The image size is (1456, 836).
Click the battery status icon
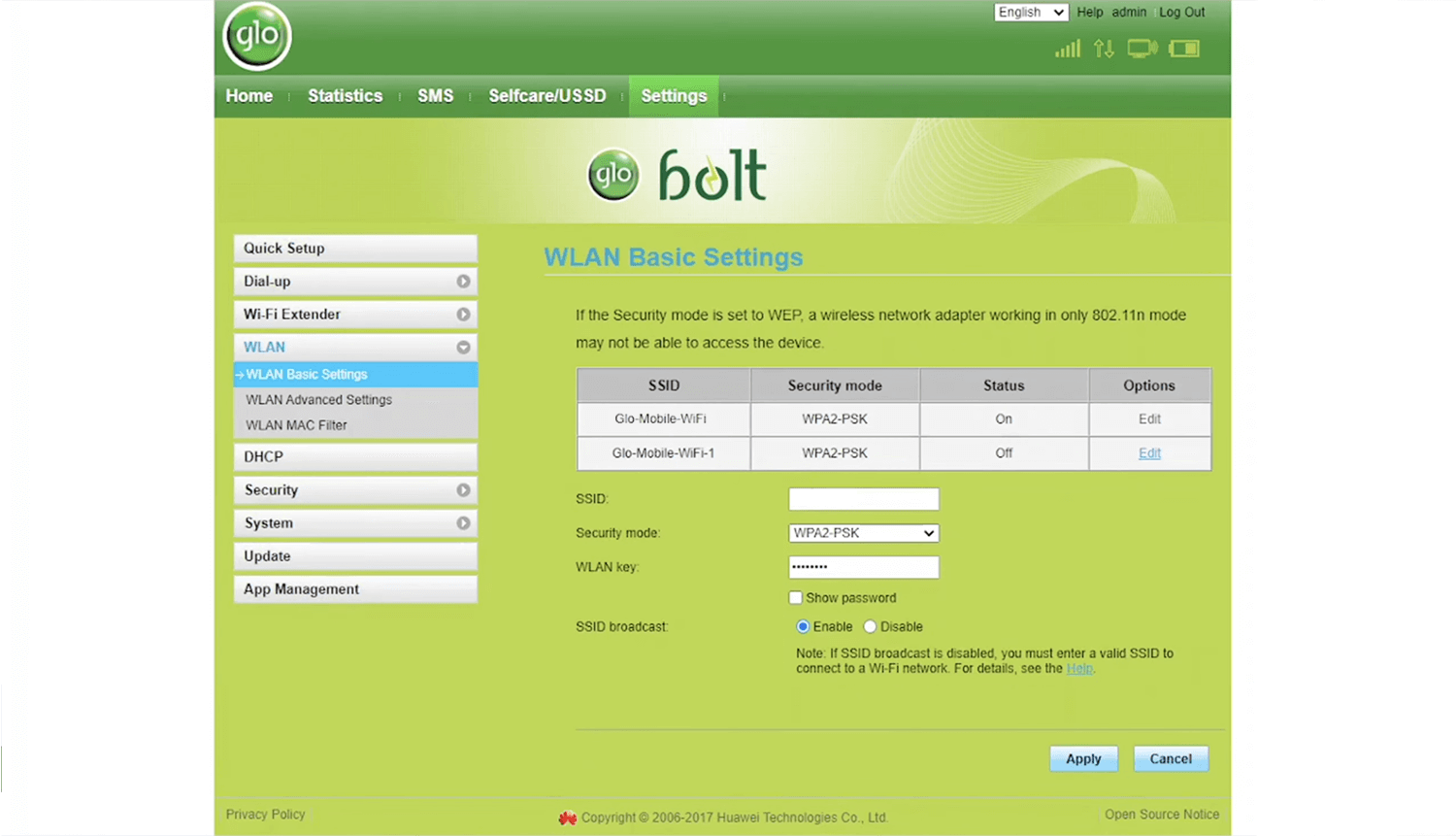click(x=1184, y=49)
